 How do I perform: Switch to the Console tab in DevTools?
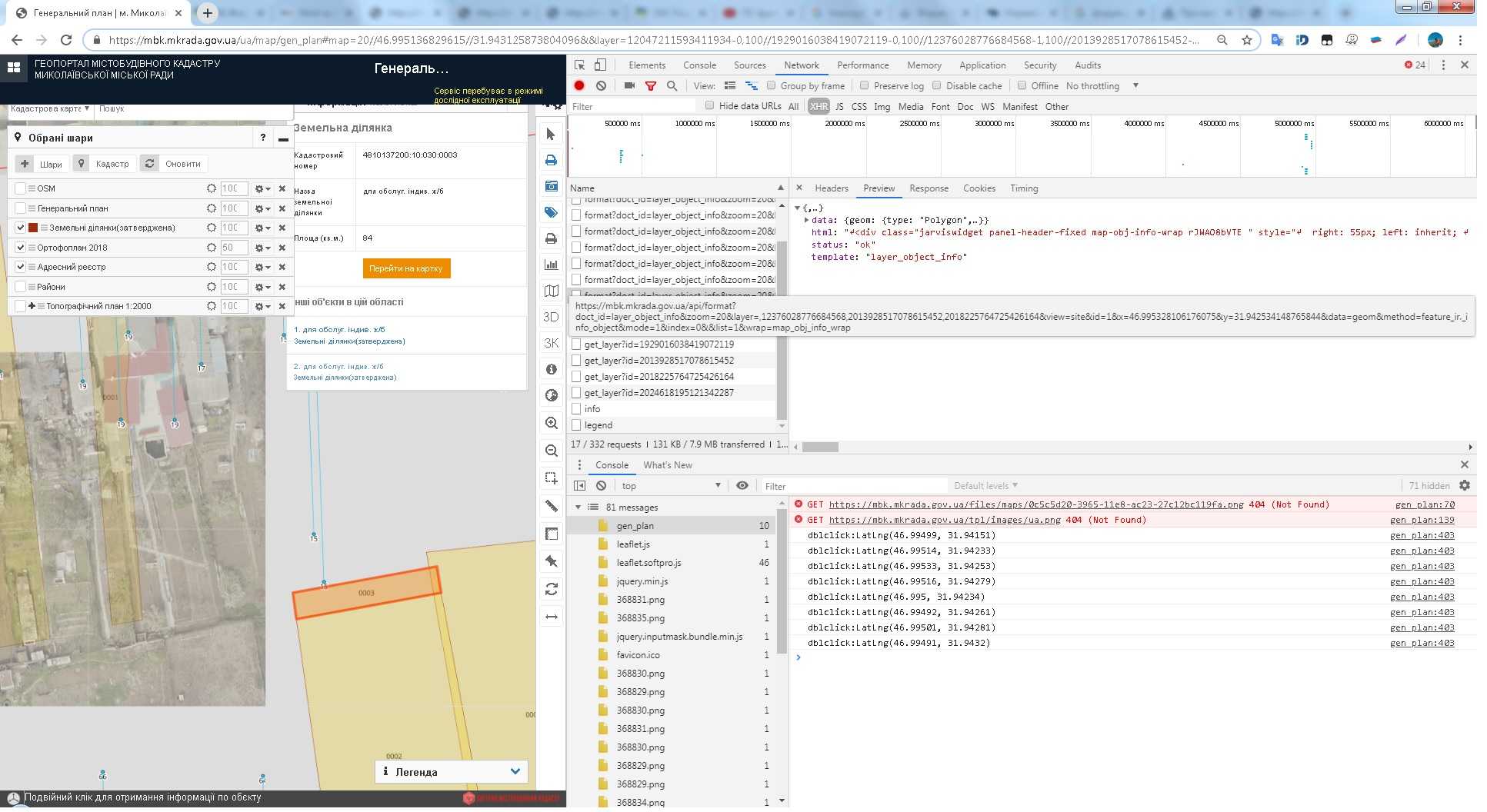(x=698, y=65)
